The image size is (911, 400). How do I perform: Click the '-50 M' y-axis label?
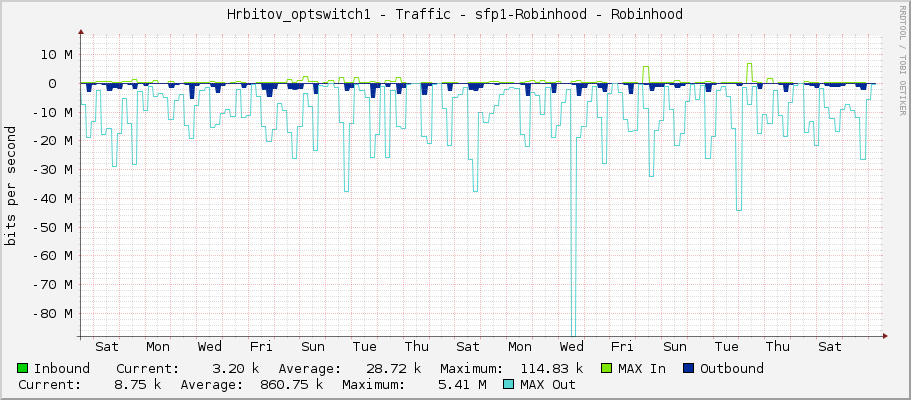click(x=52, y=227)
